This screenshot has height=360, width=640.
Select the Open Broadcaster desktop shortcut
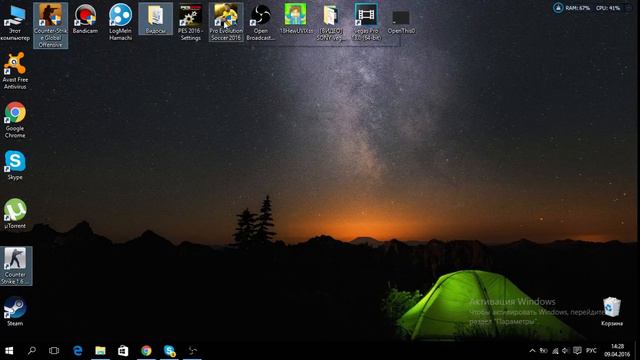pyautogui.click(x=260, y=22)
